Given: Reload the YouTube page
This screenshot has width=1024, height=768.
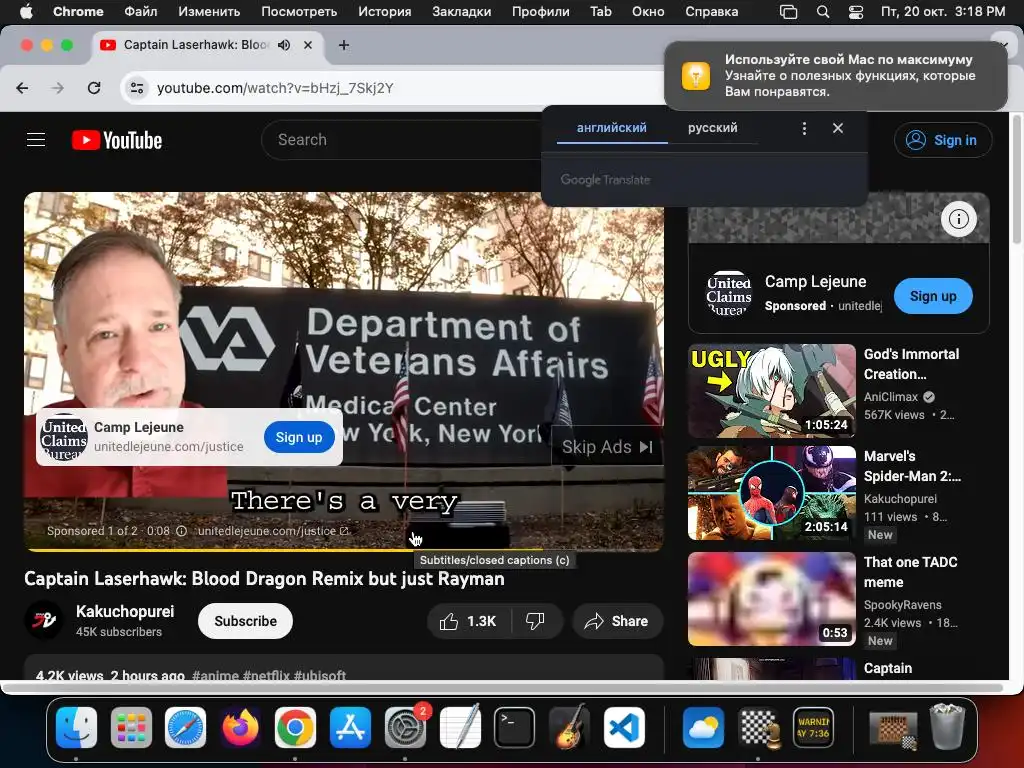Looking at the screenshot, I should coord(94,88).
